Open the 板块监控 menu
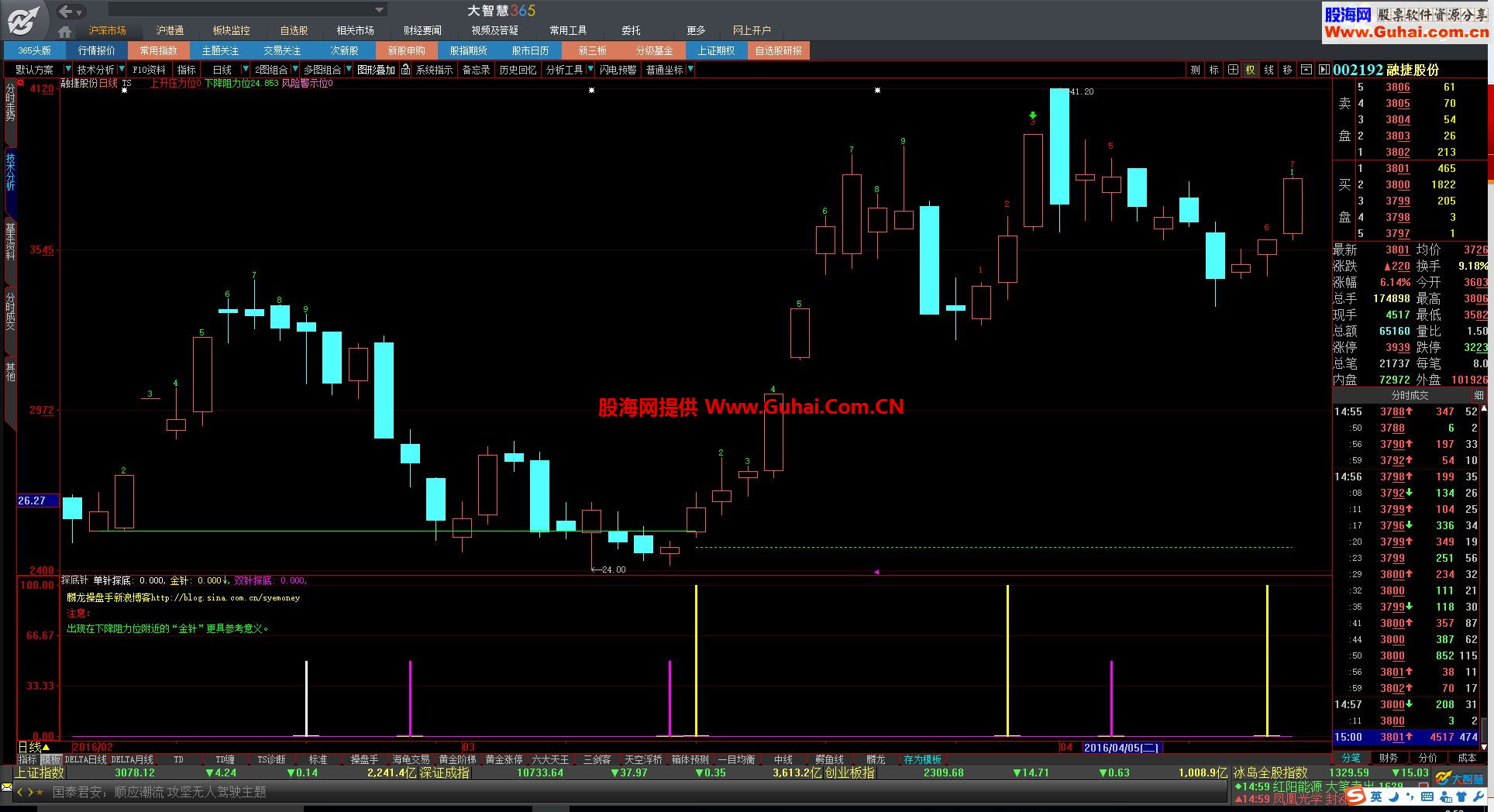 click(x=231, y=31)
